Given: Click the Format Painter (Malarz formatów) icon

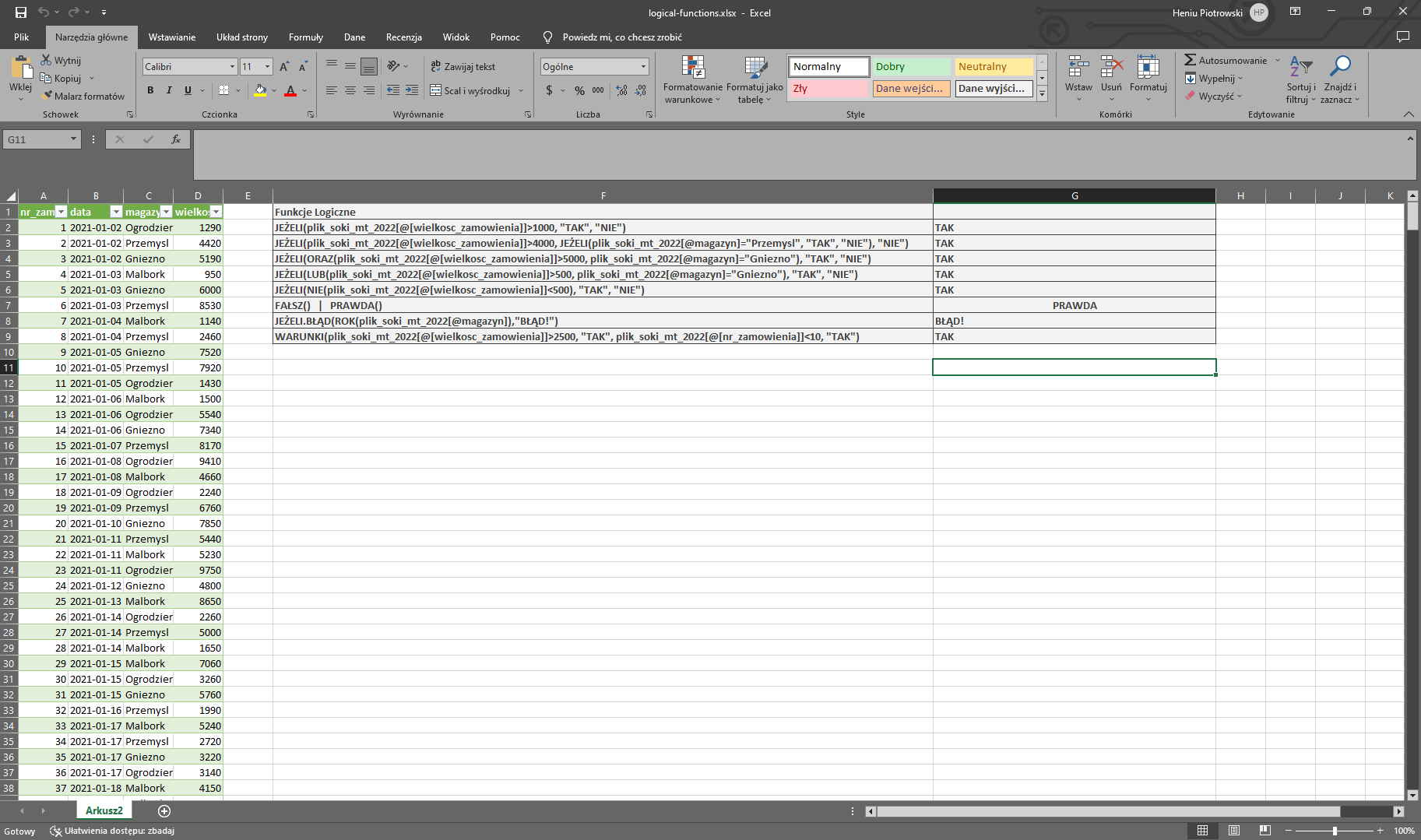Looking at the screenshot, I should (47, 96).
